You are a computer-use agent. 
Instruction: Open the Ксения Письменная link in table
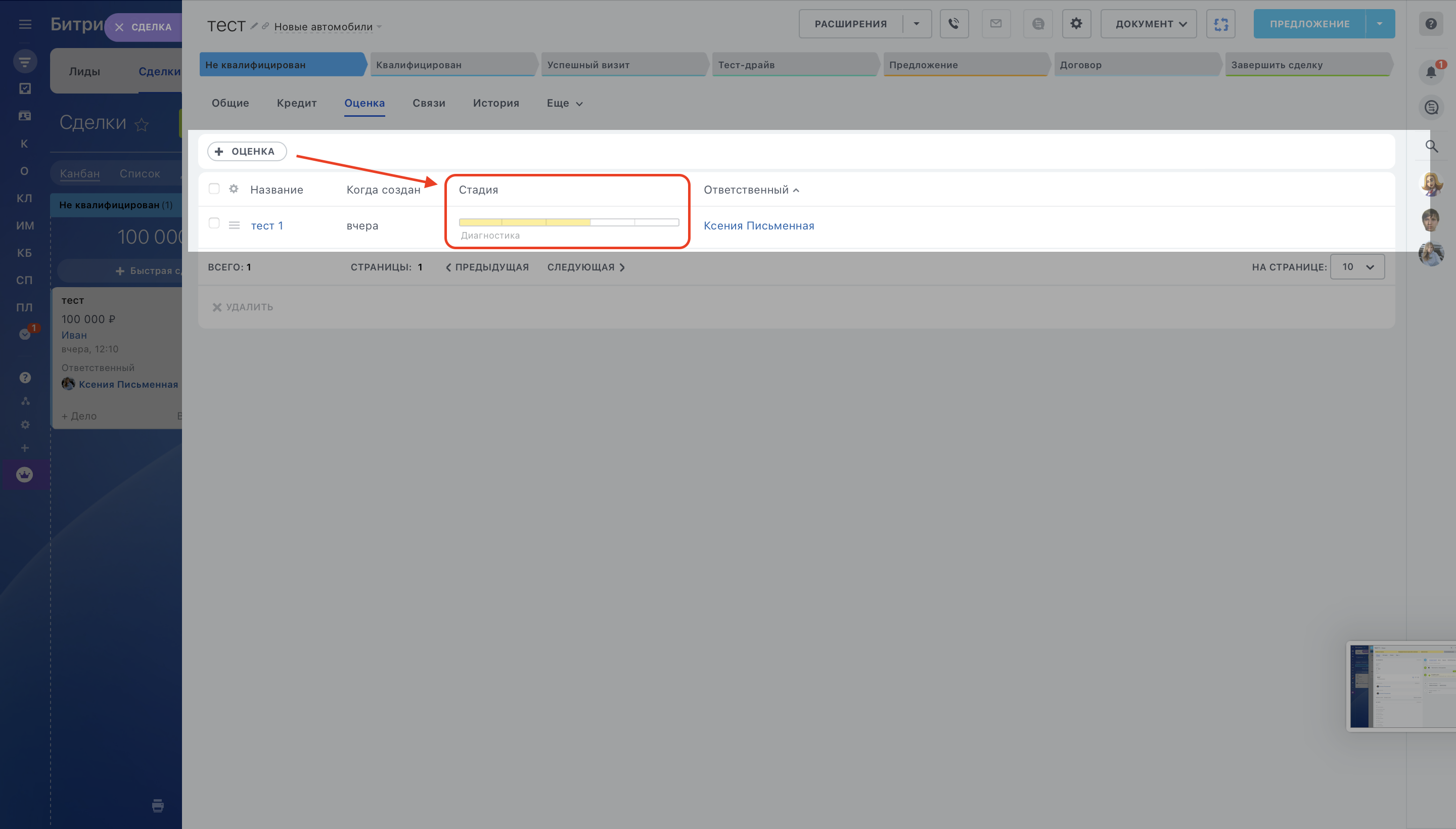[758, 225]
